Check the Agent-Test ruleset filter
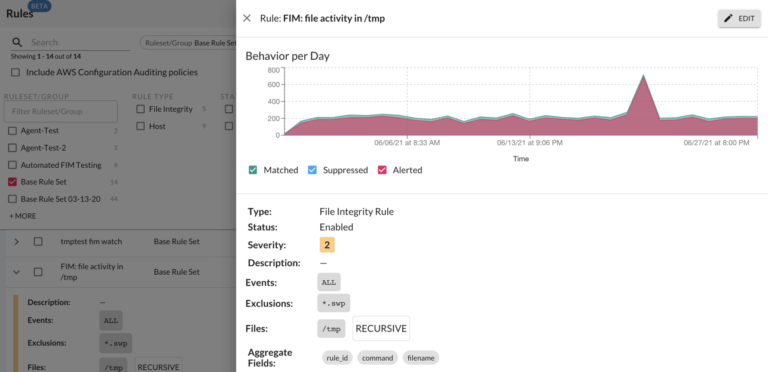 coord(13,131)
